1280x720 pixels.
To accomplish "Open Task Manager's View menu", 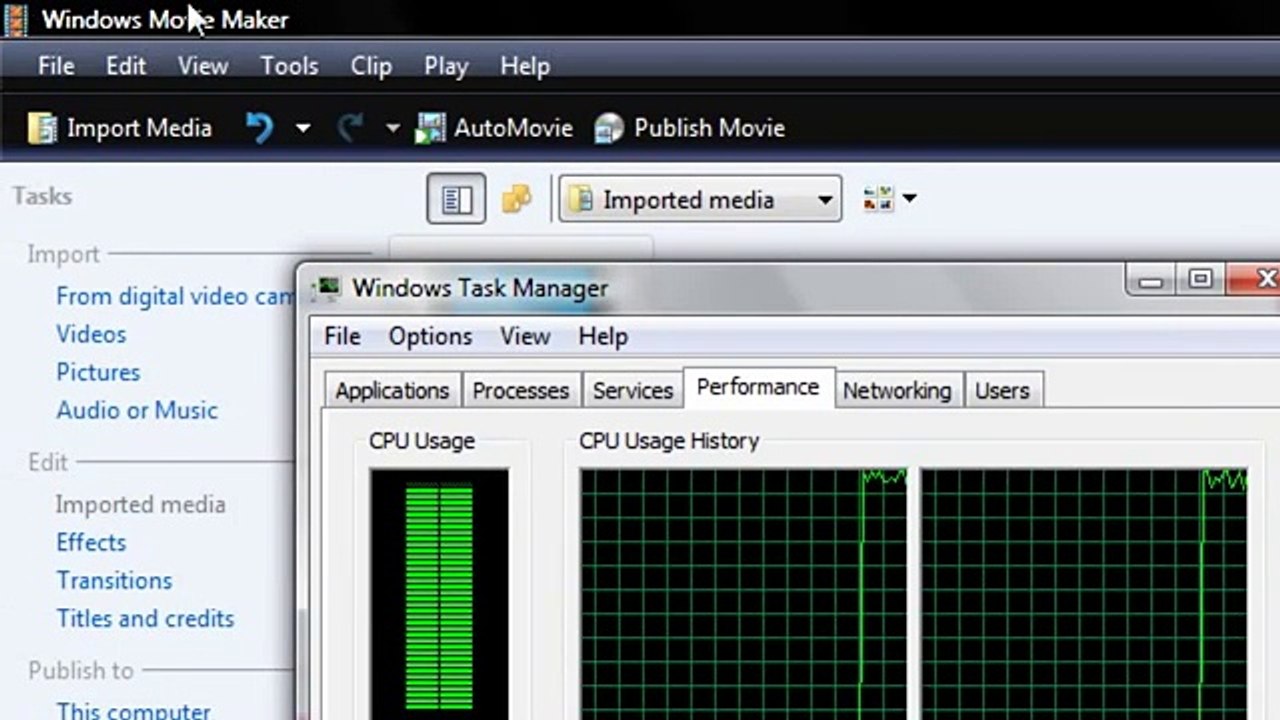I will (x=525, y=336).
